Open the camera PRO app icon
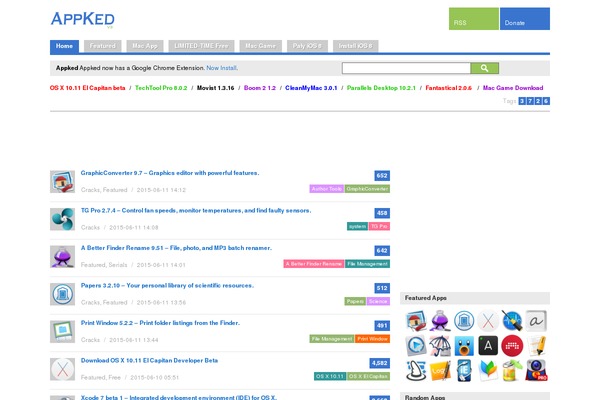The width and height of the screenshot is (600, 400). tap(536, 371)
